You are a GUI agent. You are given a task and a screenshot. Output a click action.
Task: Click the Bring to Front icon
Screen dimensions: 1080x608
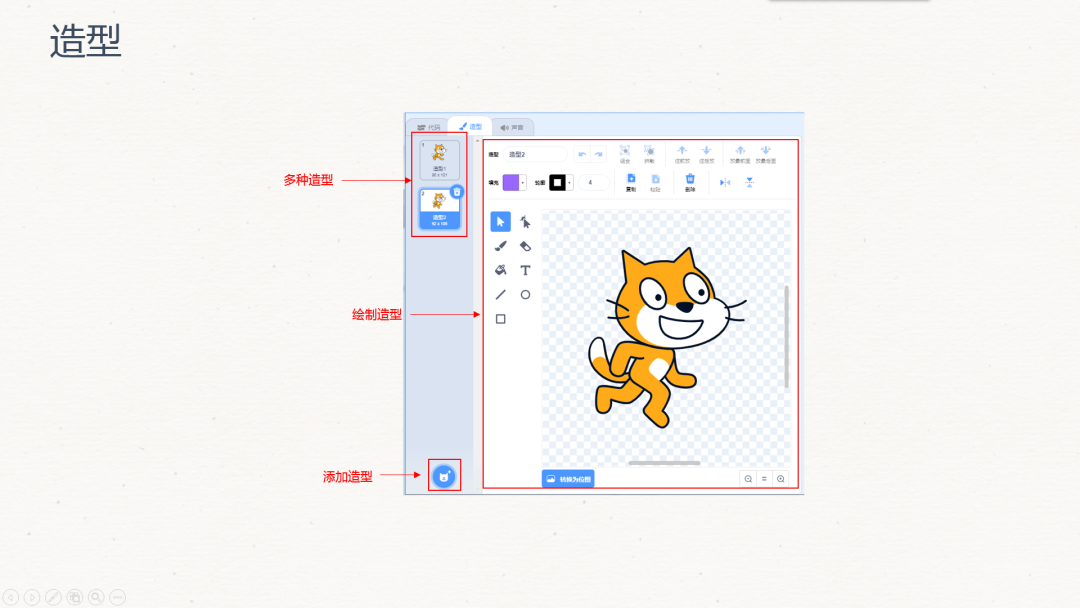pos(740,154)
